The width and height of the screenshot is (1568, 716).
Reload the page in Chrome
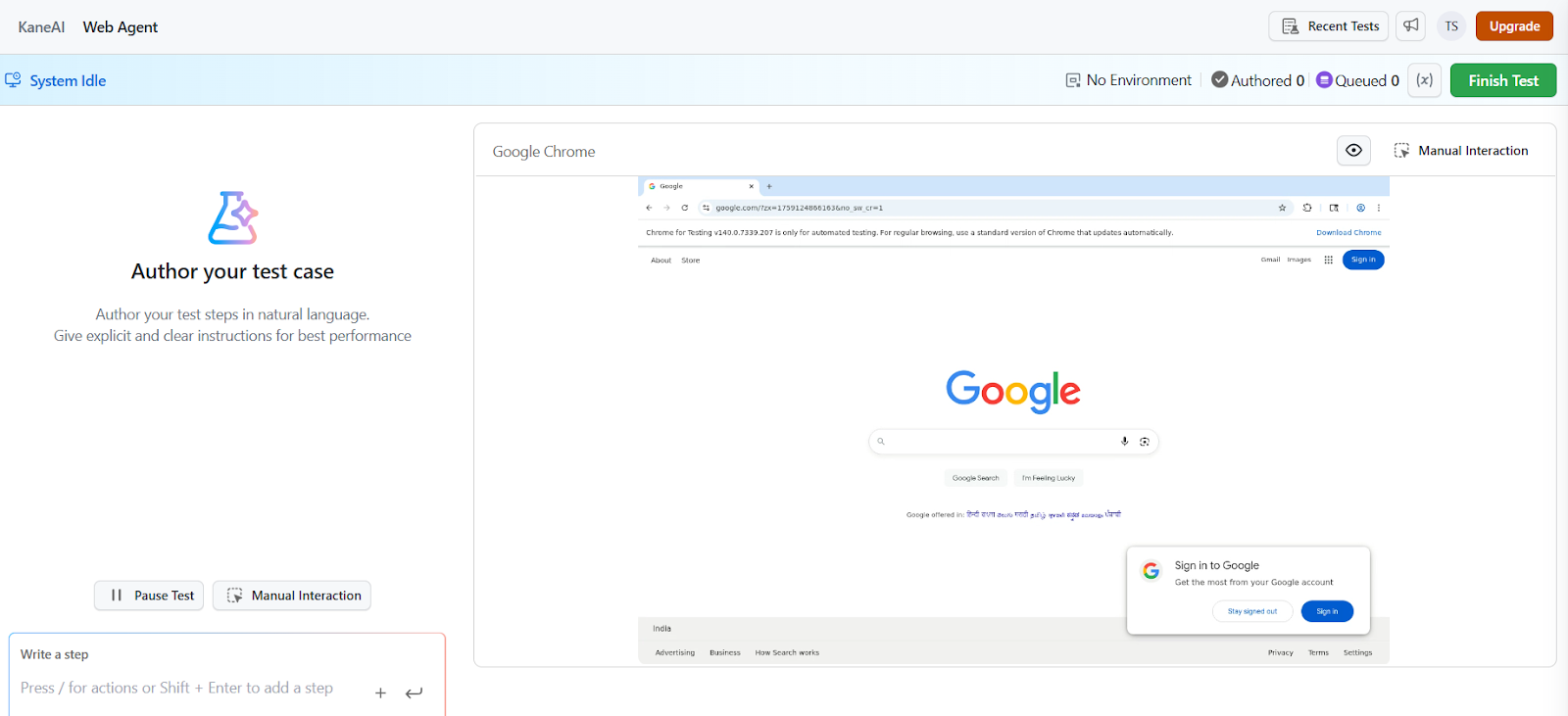tap(684, 208)
